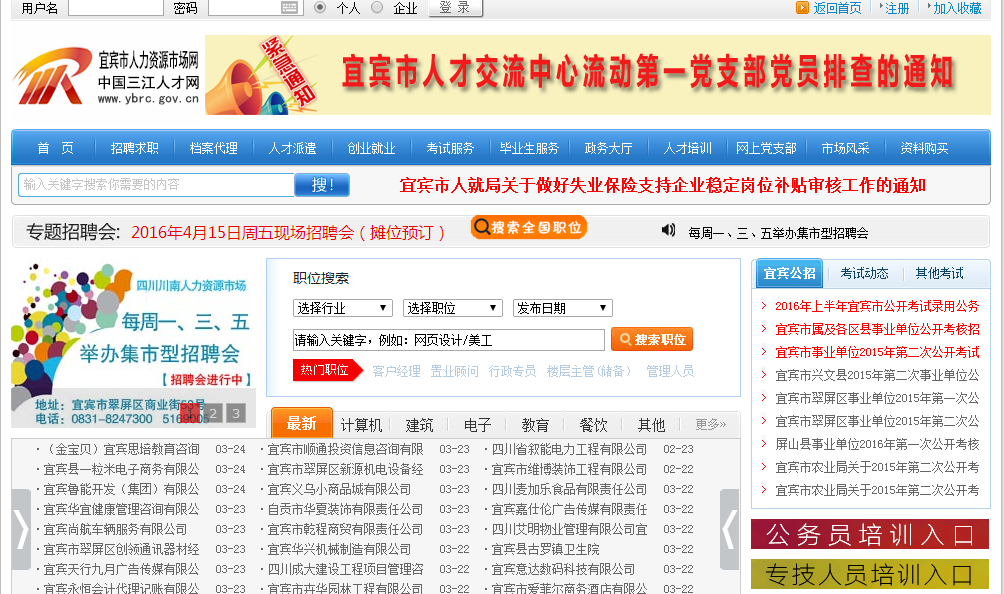The height and width of the screenshot is (594, 1004).
Task: Open 考试服务 menu item
Action: 450,148
